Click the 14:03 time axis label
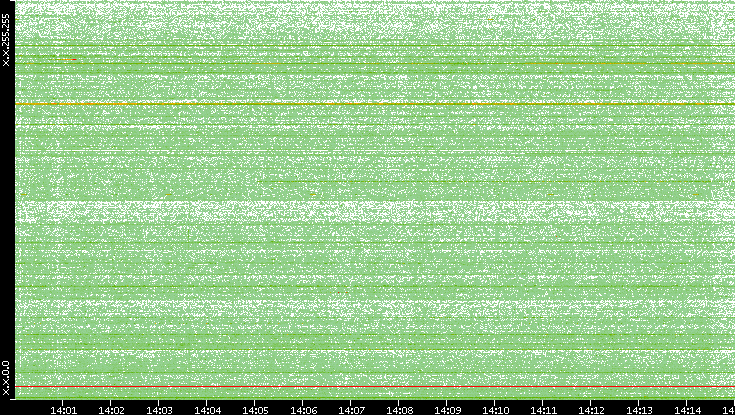This screenshot has width=735, height=415. 159,410
